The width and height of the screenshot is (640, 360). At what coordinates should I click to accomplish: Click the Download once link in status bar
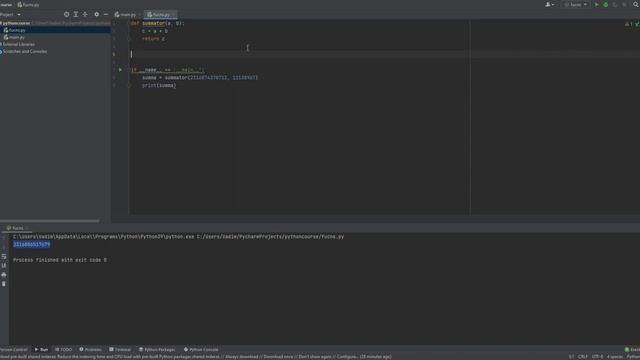[278, 357]
